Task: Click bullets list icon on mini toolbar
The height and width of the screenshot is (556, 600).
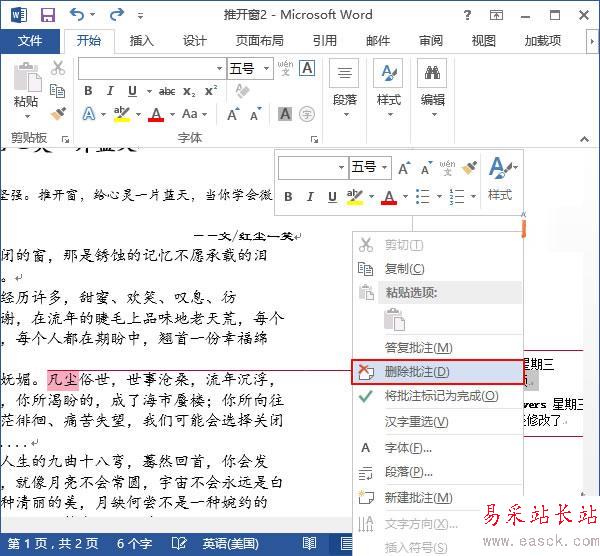Action: (422, 197)
